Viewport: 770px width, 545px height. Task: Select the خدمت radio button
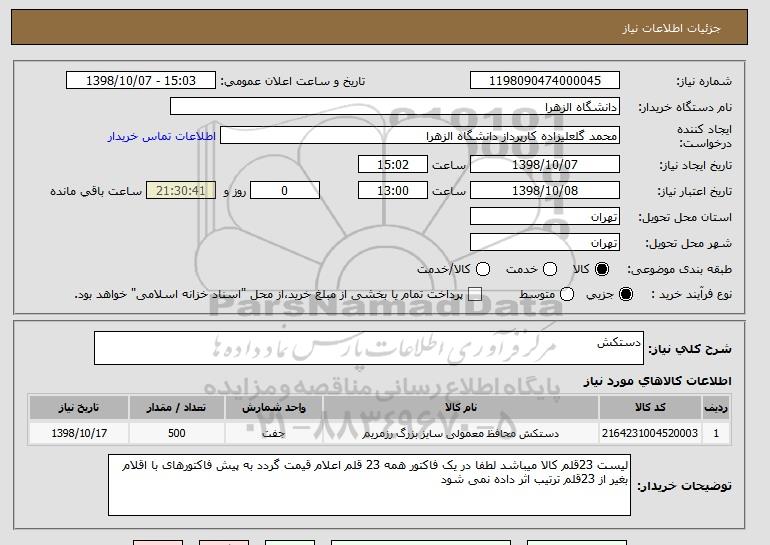550,269
